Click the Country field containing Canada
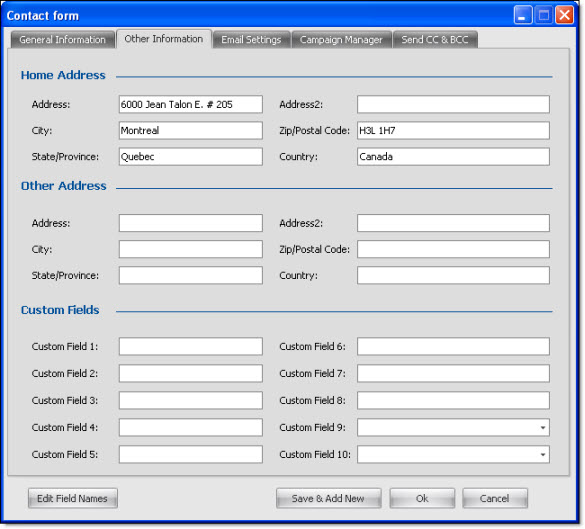 click(x=453, y=157)
